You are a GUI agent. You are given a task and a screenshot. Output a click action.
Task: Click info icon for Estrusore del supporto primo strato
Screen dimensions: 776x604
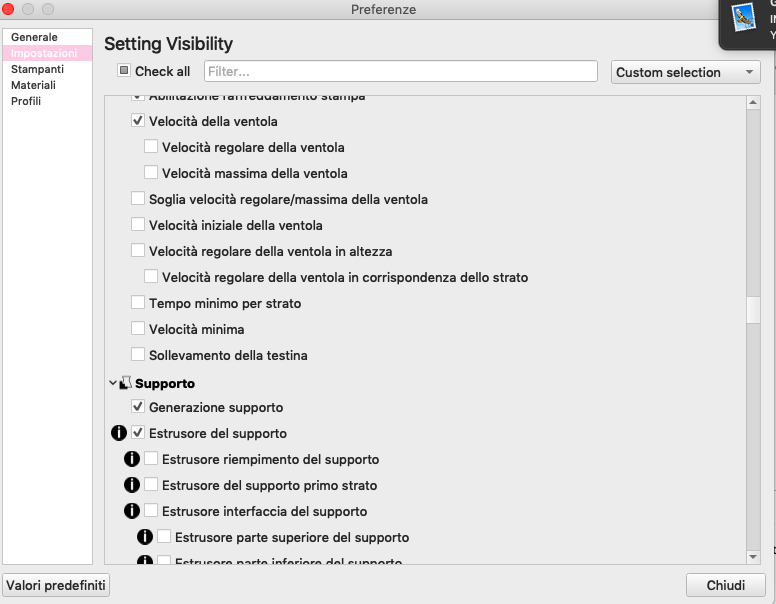131,485
